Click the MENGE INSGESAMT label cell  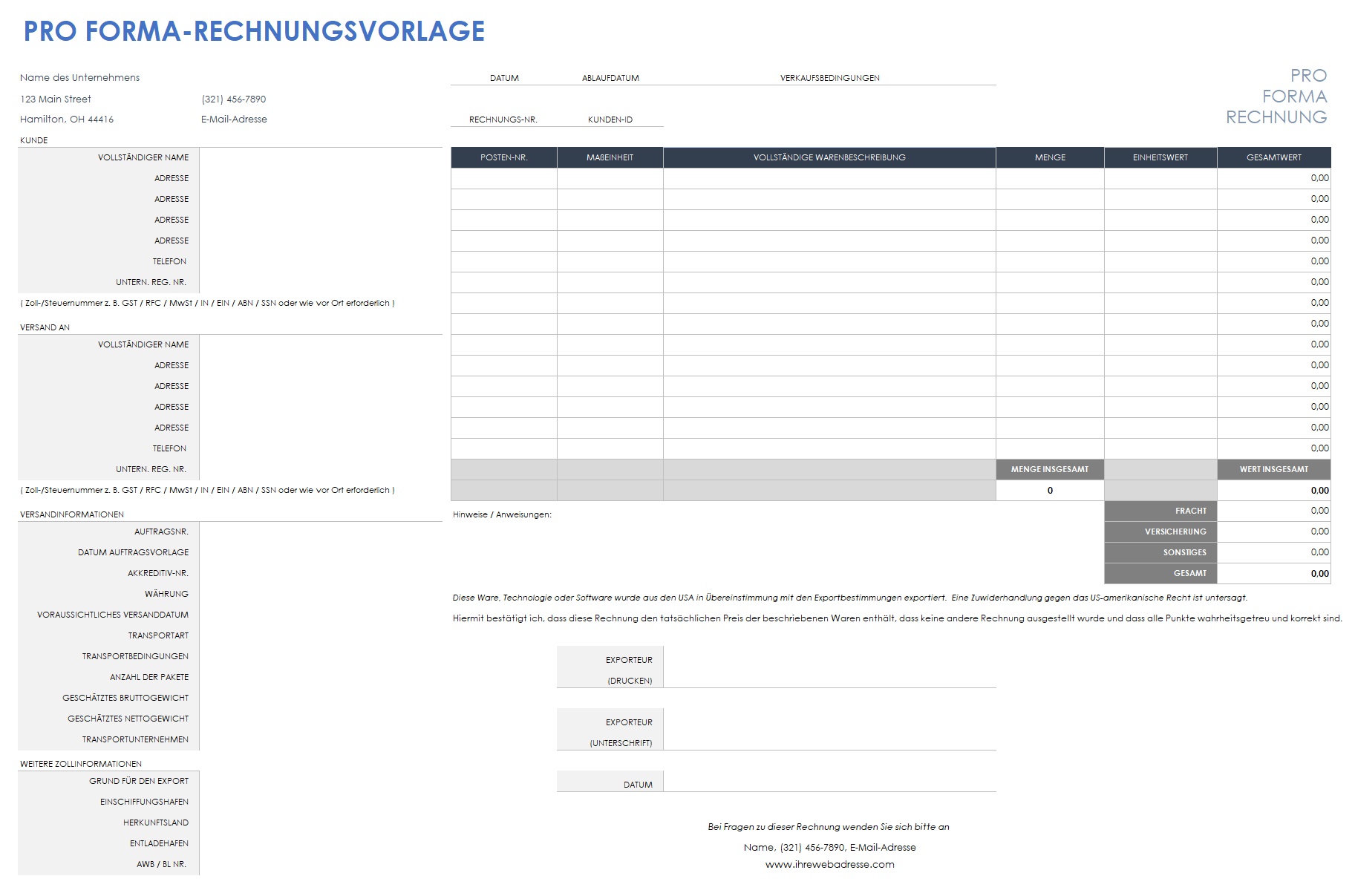[x=1050, y=470]
